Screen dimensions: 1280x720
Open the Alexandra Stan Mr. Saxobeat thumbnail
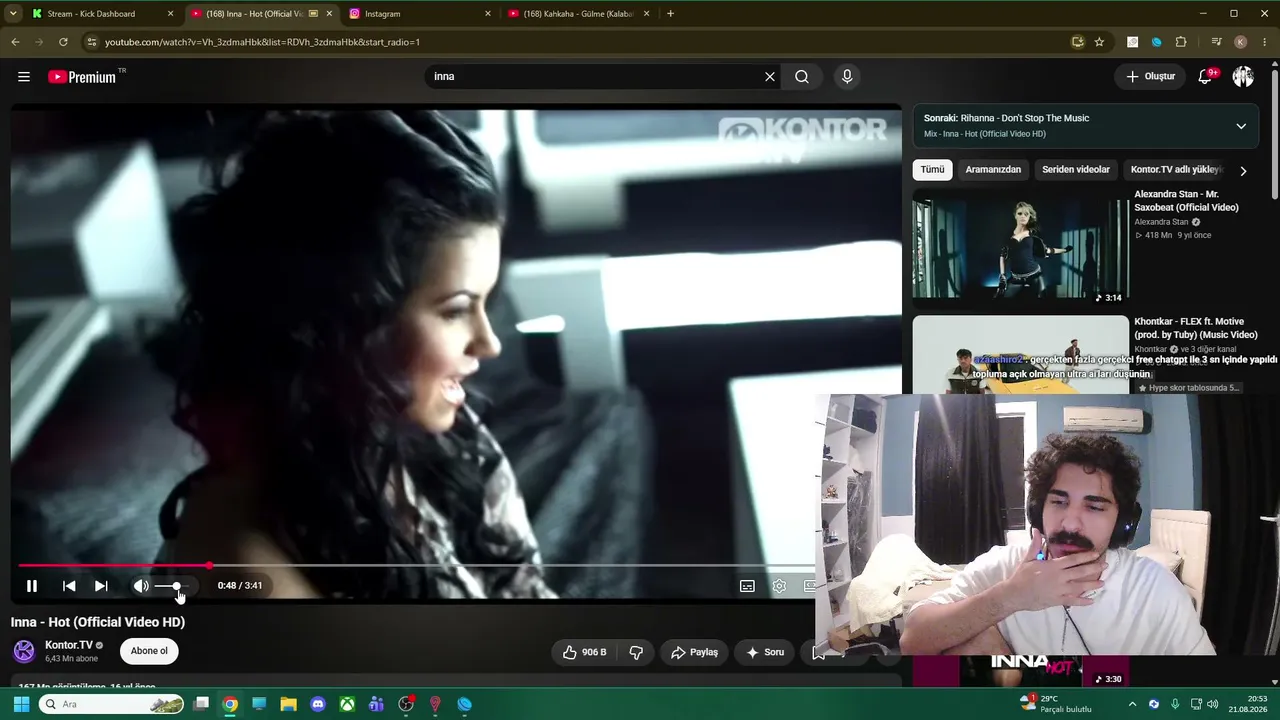click(1020, 245)
